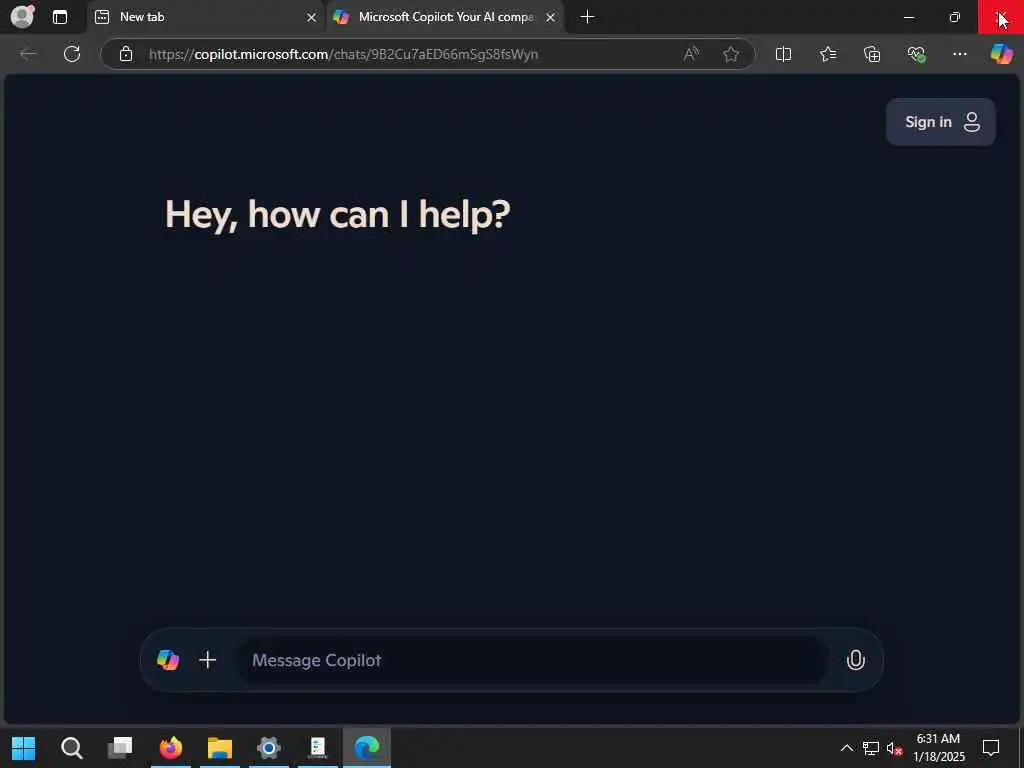Open the Edge profile avatar
This screenshot has width=1024, height=768.
coord(23,16)
